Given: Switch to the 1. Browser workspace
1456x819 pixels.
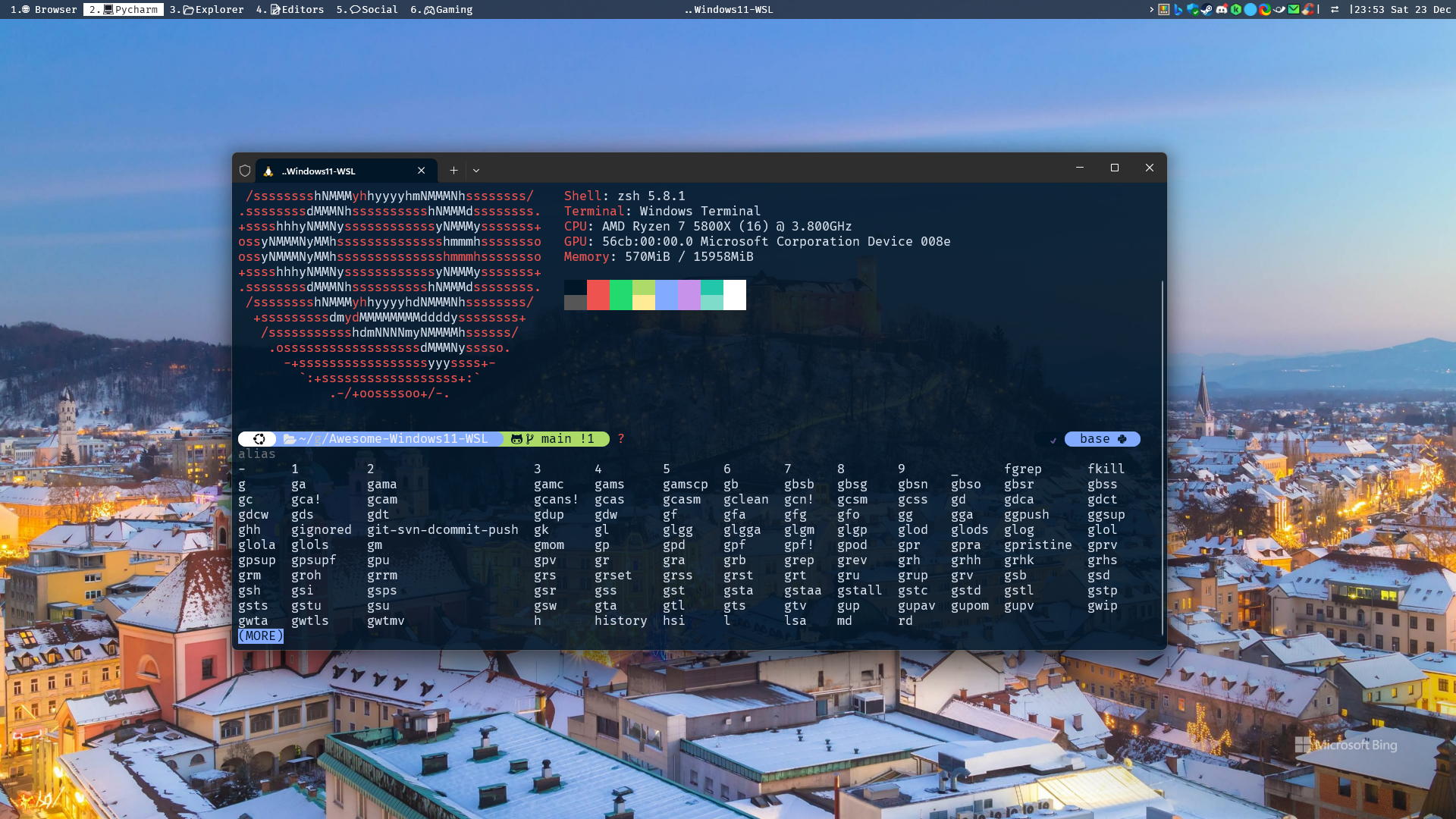Looking at the screenshot, I should (44, 10).
